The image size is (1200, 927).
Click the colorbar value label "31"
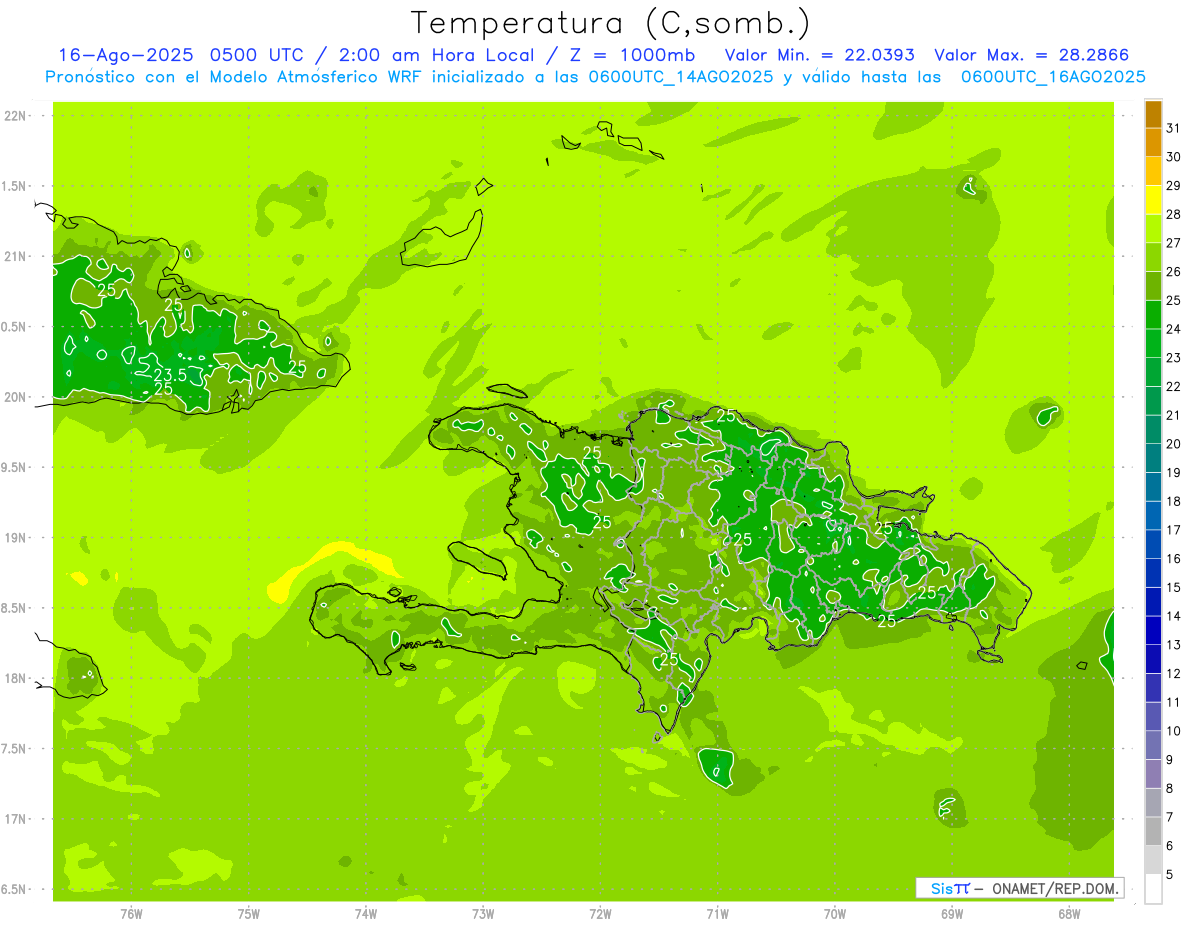coord(1174,128)
